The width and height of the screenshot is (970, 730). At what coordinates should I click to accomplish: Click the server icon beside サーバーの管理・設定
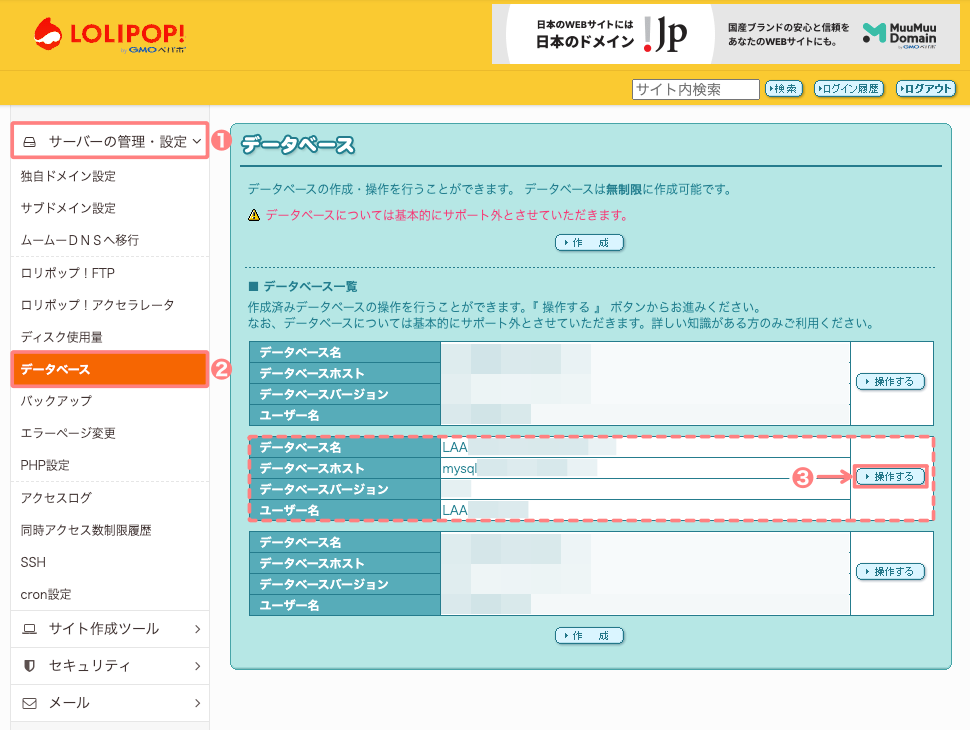click(x=29, y=142)
